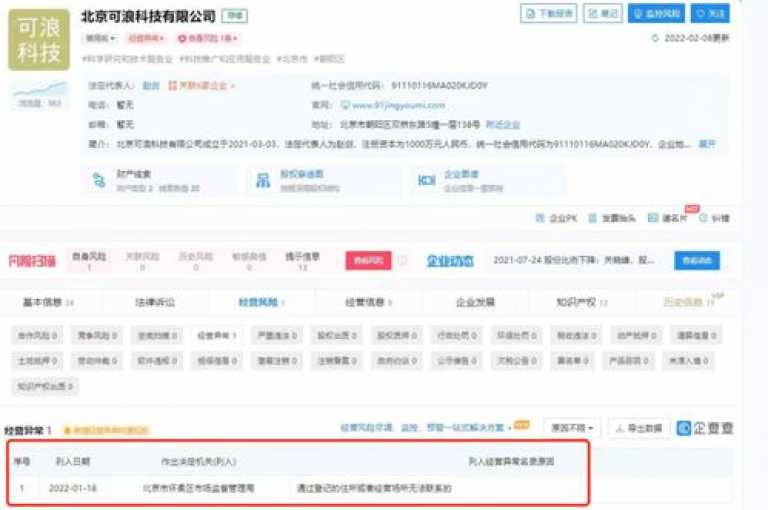
Task: Click the refresh icon beside 2022-02-08 update
Action: click(x=655, y=38)
